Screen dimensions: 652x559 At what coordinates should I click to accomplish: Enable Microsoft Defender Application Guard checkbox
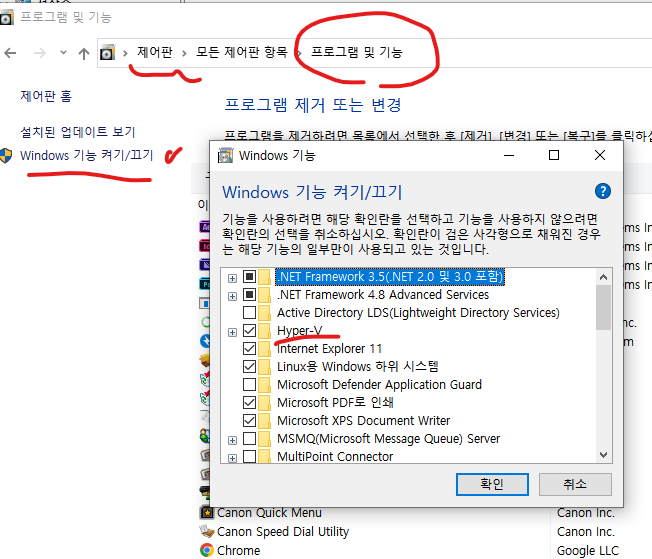tap(249, 384)
